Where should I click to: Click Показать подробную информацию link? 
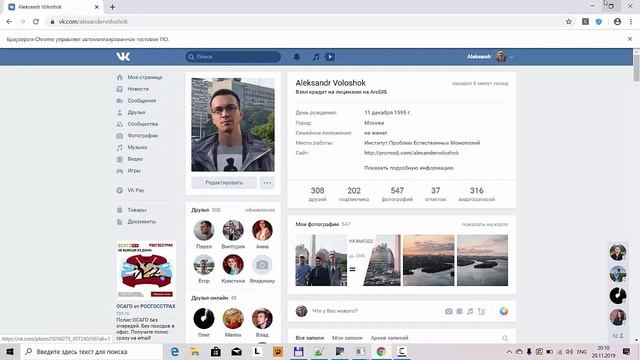409,168
